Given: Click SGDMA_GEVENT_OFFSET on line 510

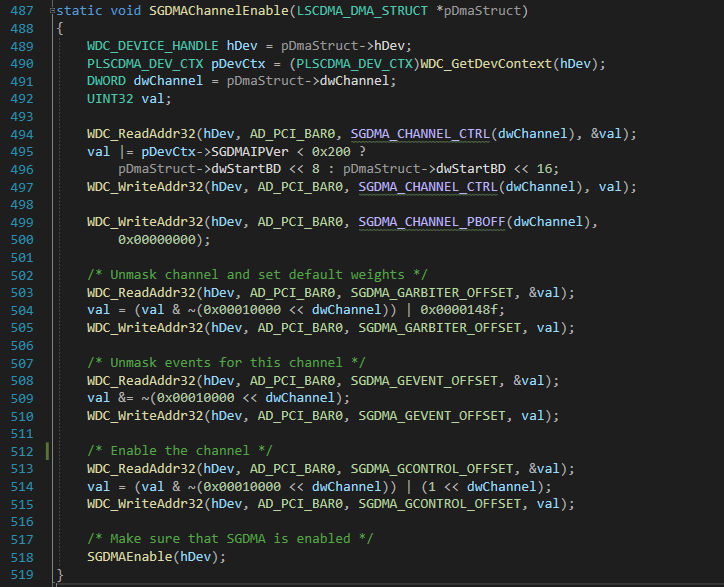Looking at the screenshot, I should [432, 416].
